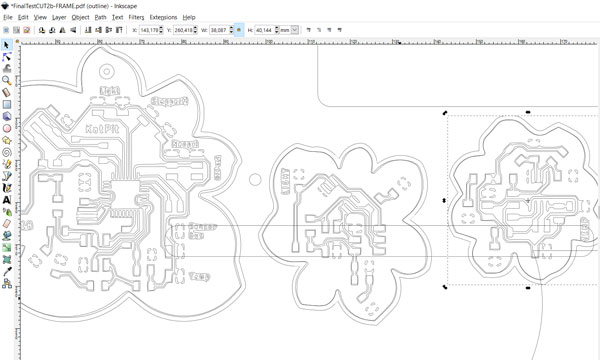Select the Eraser tool
600x360 pixels.
point(7,223)
